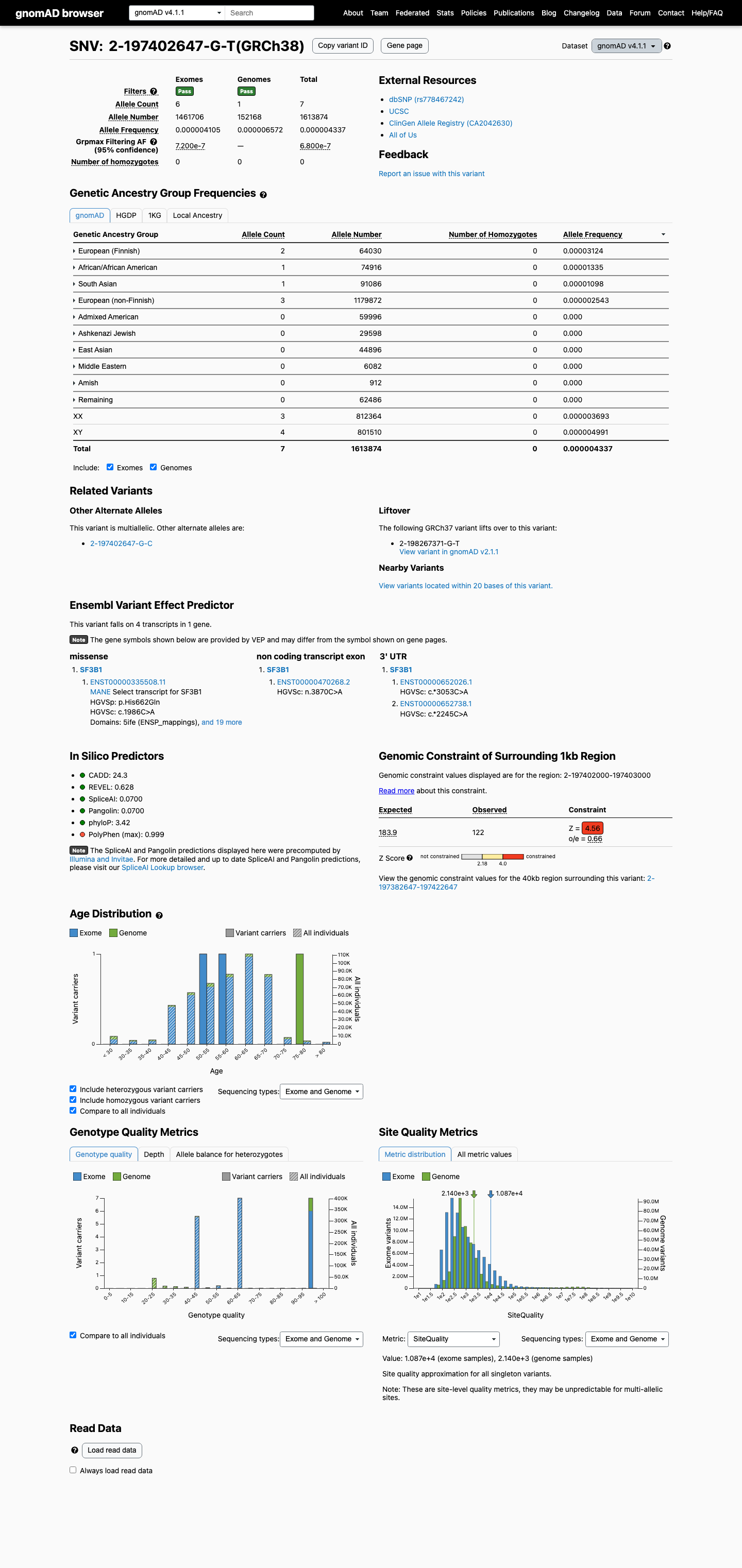Open Allele balance for heterozygotes tab
This screenshot has height=1568, width=742.
pyautogui.click(x=229, y=1154)
